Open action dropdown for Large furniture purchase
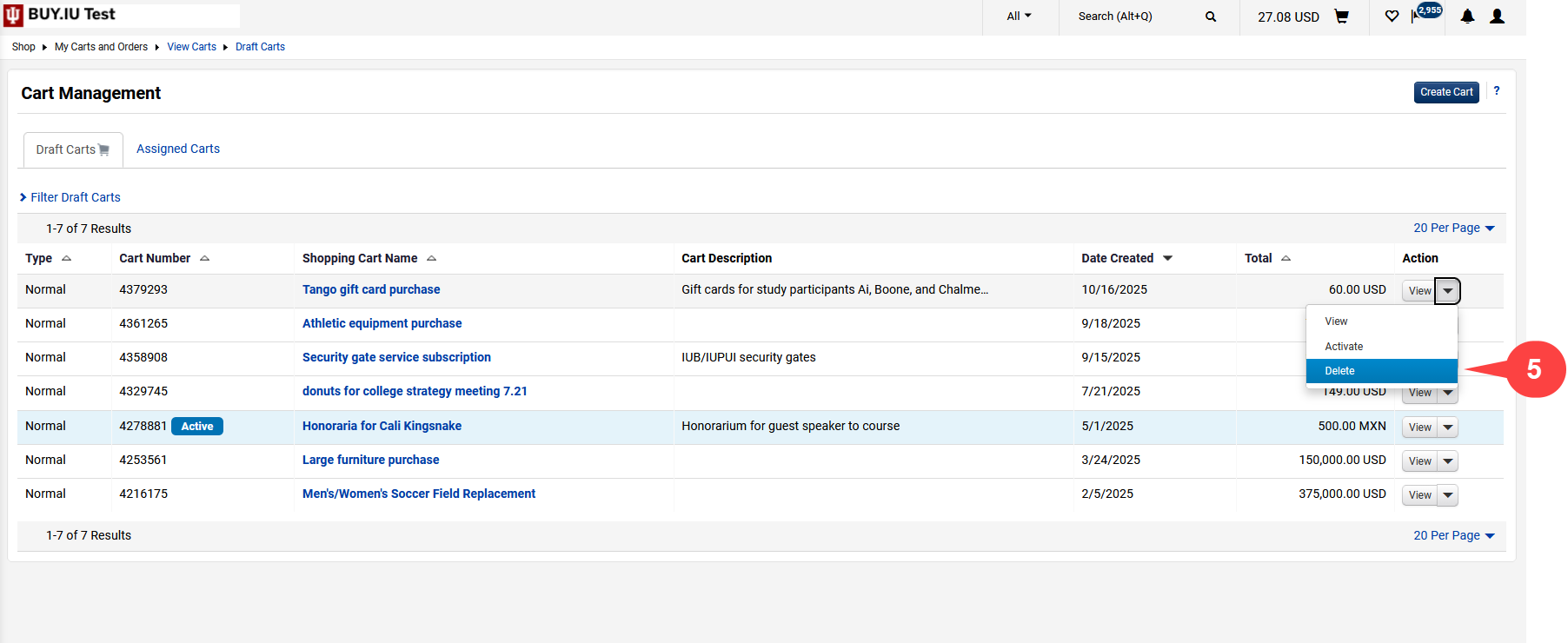This screenshot has height=643, width=1568. pyautogui.click(x=1447, y=461)
